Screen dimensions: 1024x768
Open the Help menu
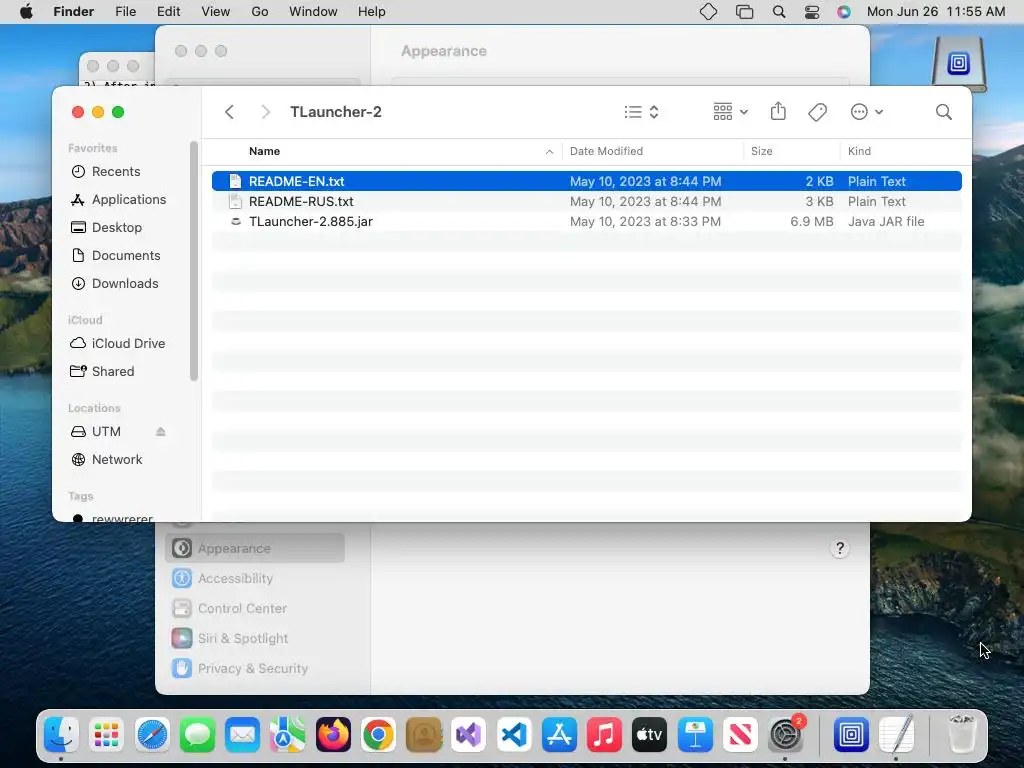pyautogui.click(x=372, y=12)
